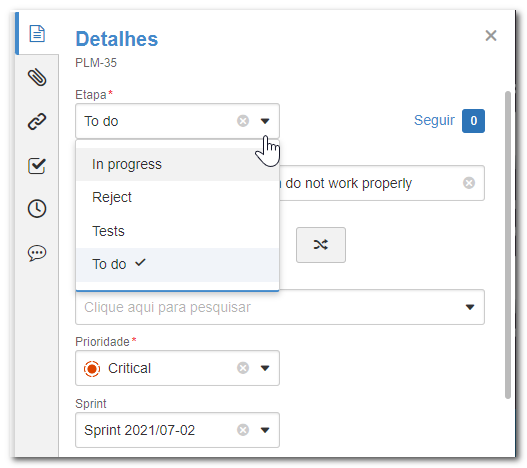Open the links chain icon tab

point(37,121)
